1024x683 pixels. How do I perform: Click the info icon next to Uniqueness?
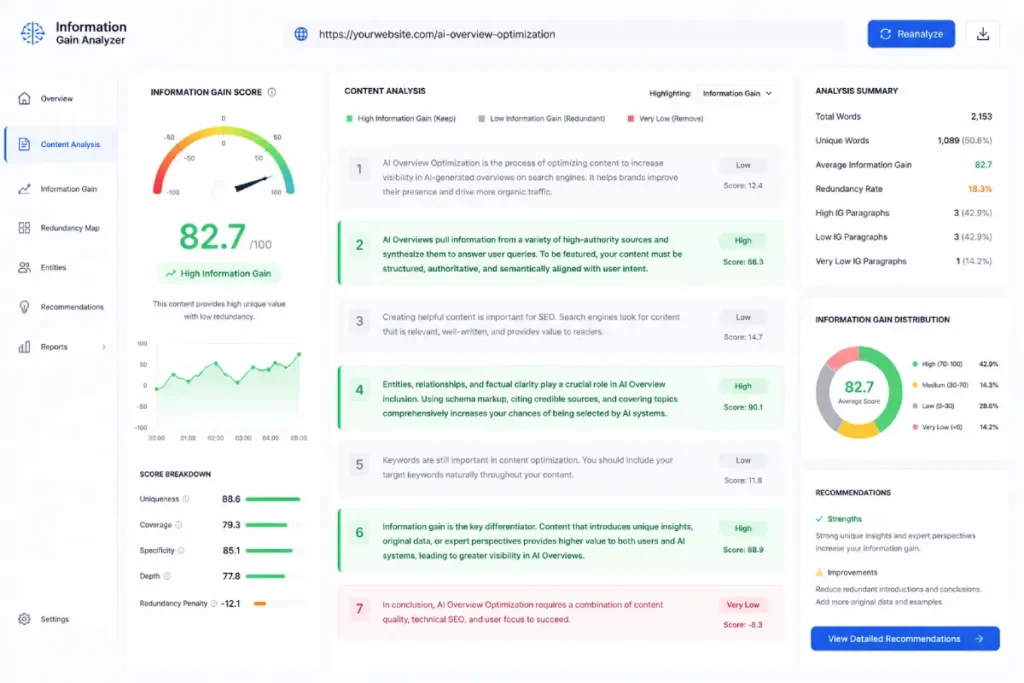(185, 499)
